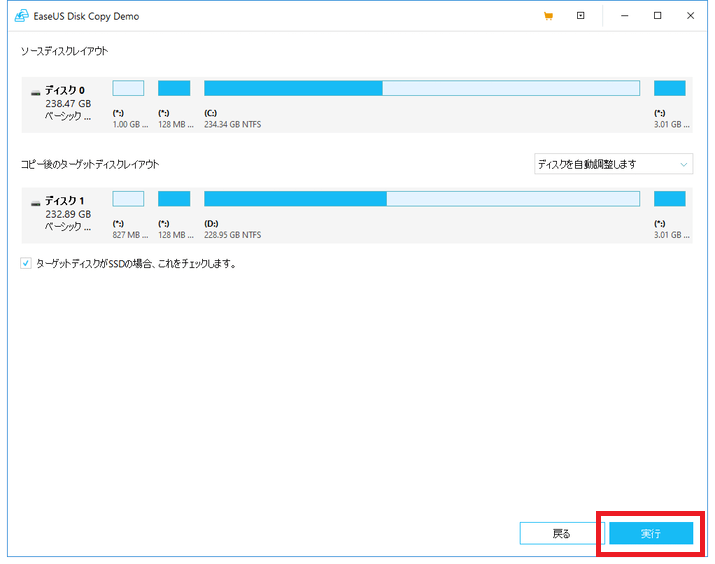
Task: Select the D: 228.95 GB NTFS target partition
Action: [x=421, y=198]
